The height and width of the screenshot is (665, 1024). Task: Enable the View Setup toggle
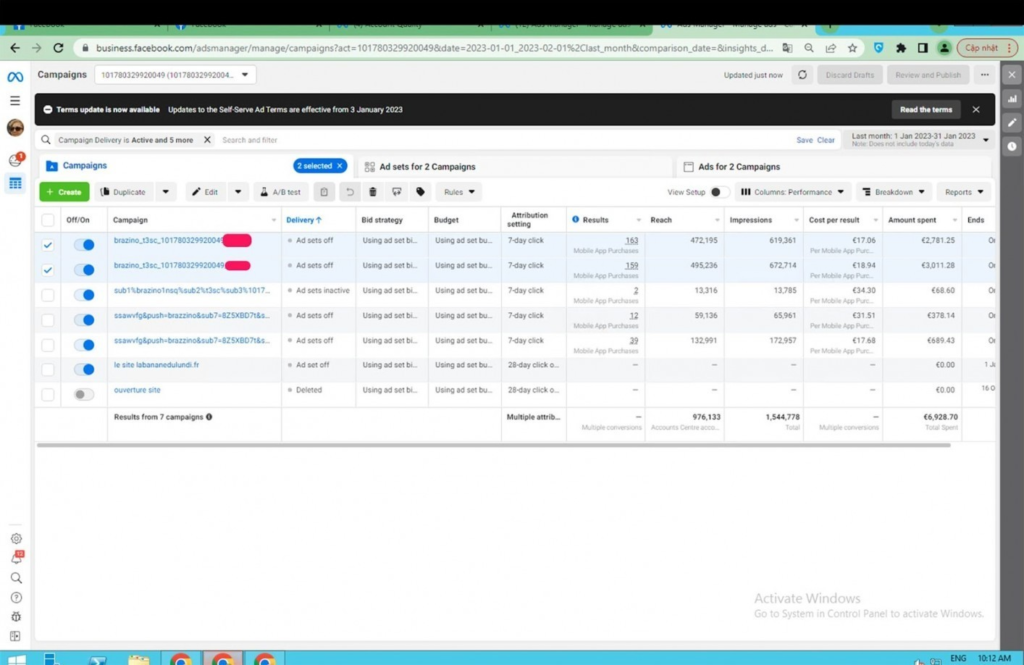718,192
